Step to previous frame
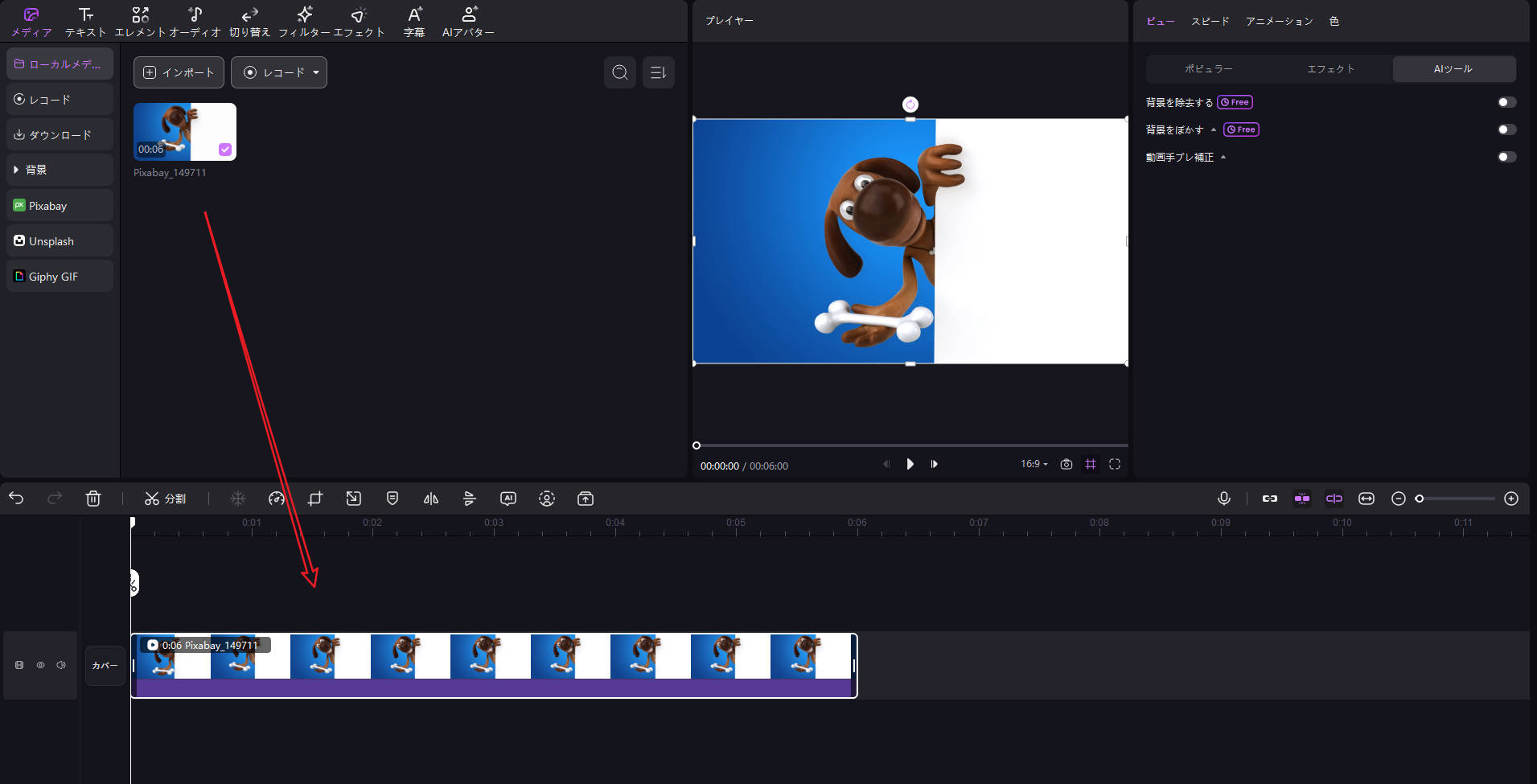This screenshot has width=1537, height=784. 886,464
